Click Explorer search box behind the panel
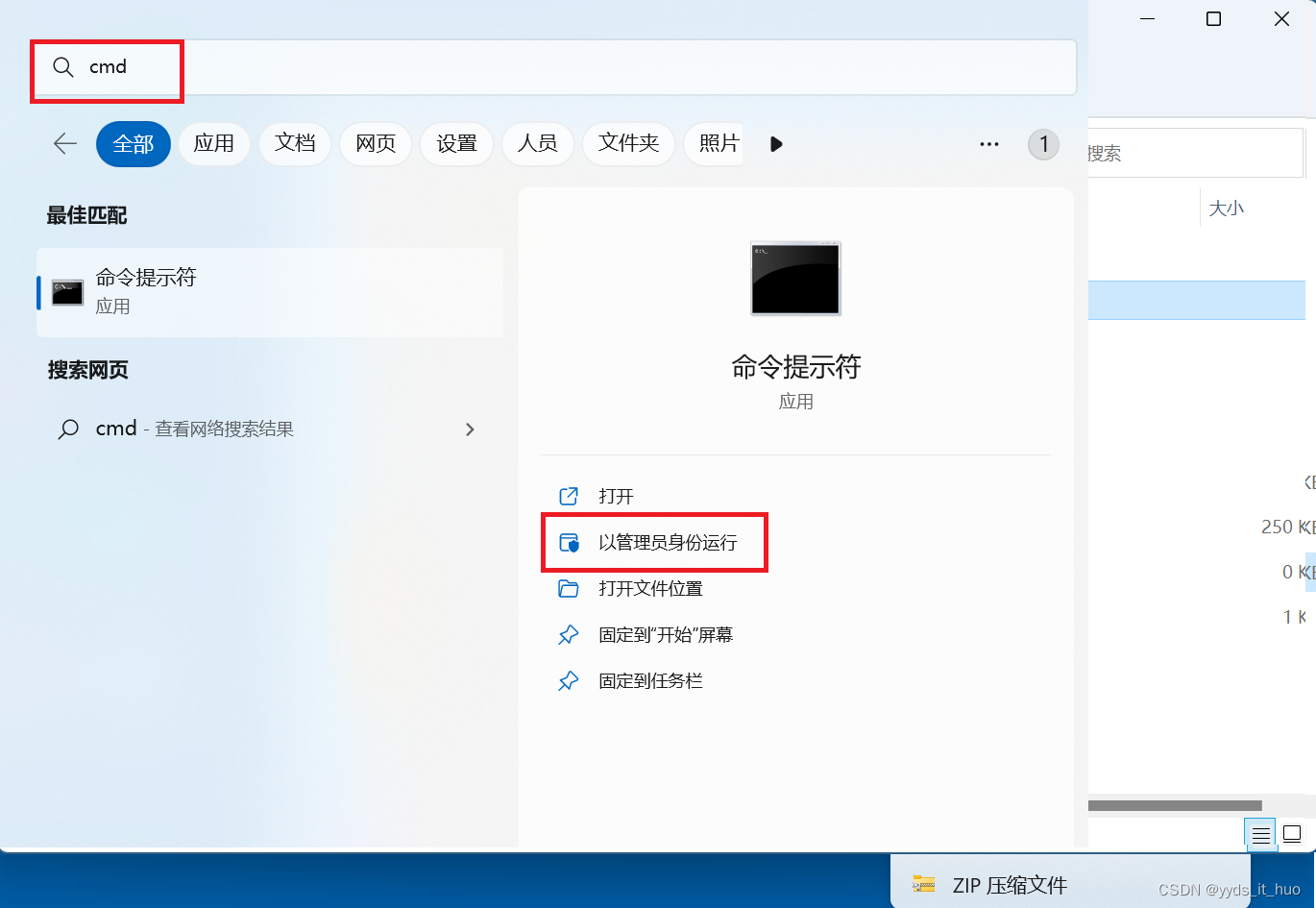 click(x=1196, y=154)
